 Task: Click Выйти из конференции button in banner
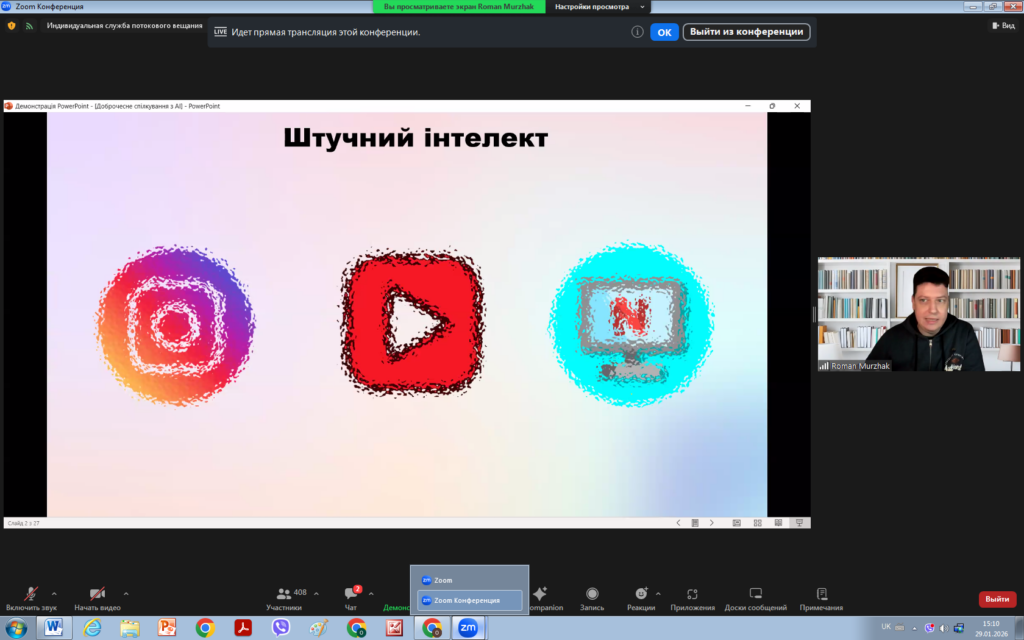tap(746, 32)
